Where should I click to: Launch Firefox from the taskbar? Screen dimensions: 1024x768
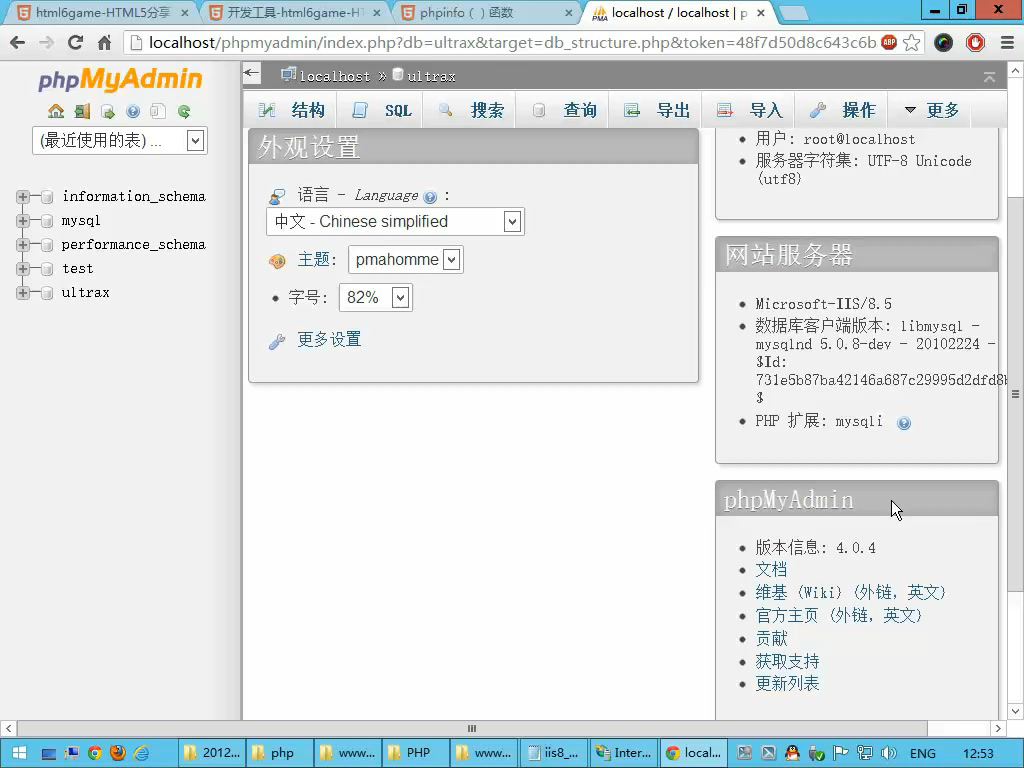118,753
